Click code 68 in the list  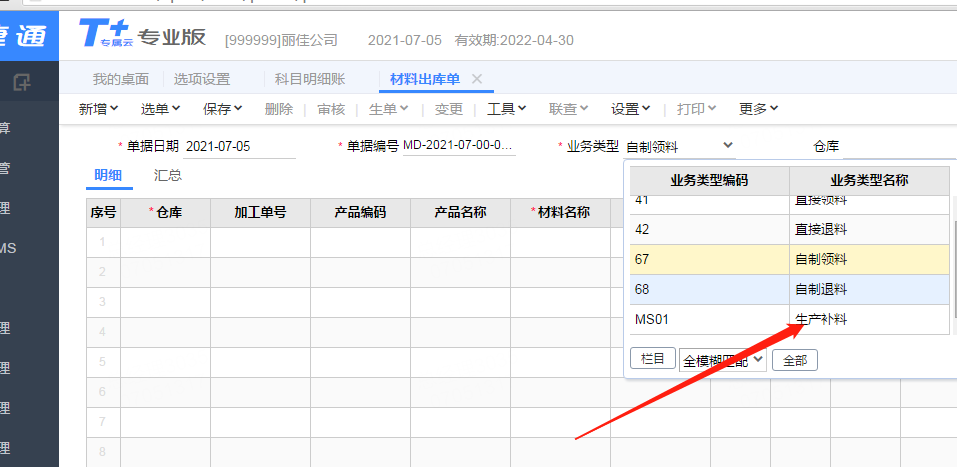(641, 289)
